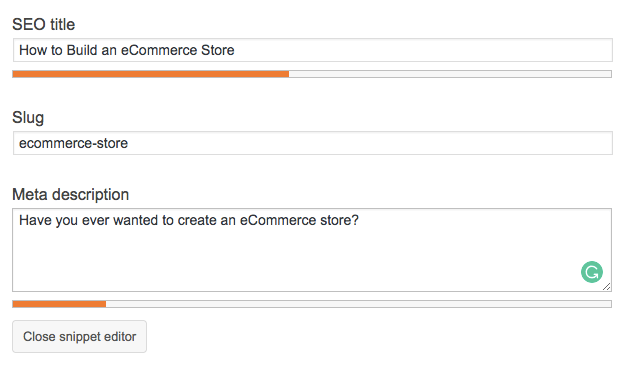Focus the Meta description textarea
Screen dimensions: 626x366
tap(312, 250)
